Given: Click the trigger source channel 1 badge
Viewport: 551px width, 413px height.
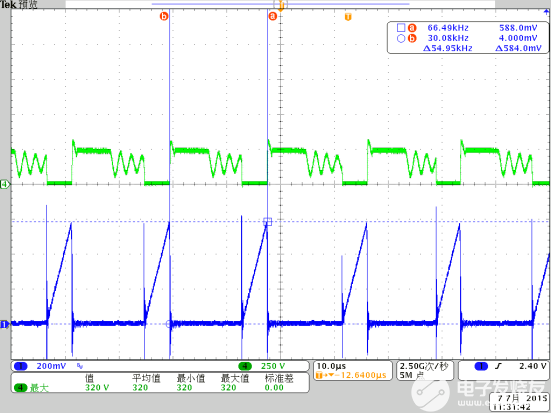Looking at the screenshot, I should [481, 366].
